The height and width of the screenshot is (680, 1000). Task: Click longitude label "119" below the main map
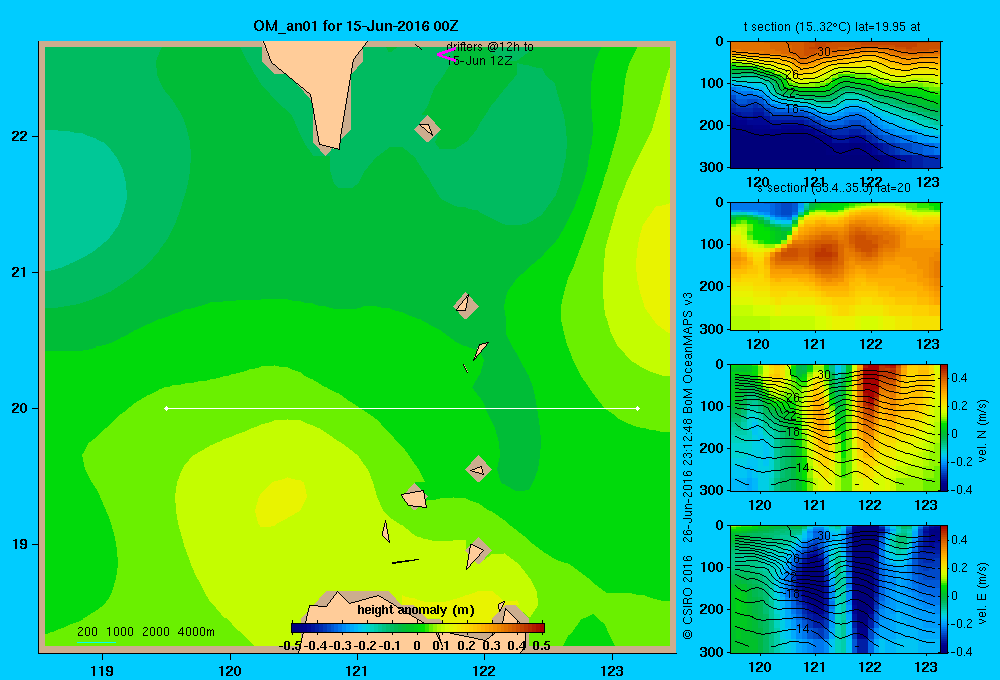click(x=102, y=670)
